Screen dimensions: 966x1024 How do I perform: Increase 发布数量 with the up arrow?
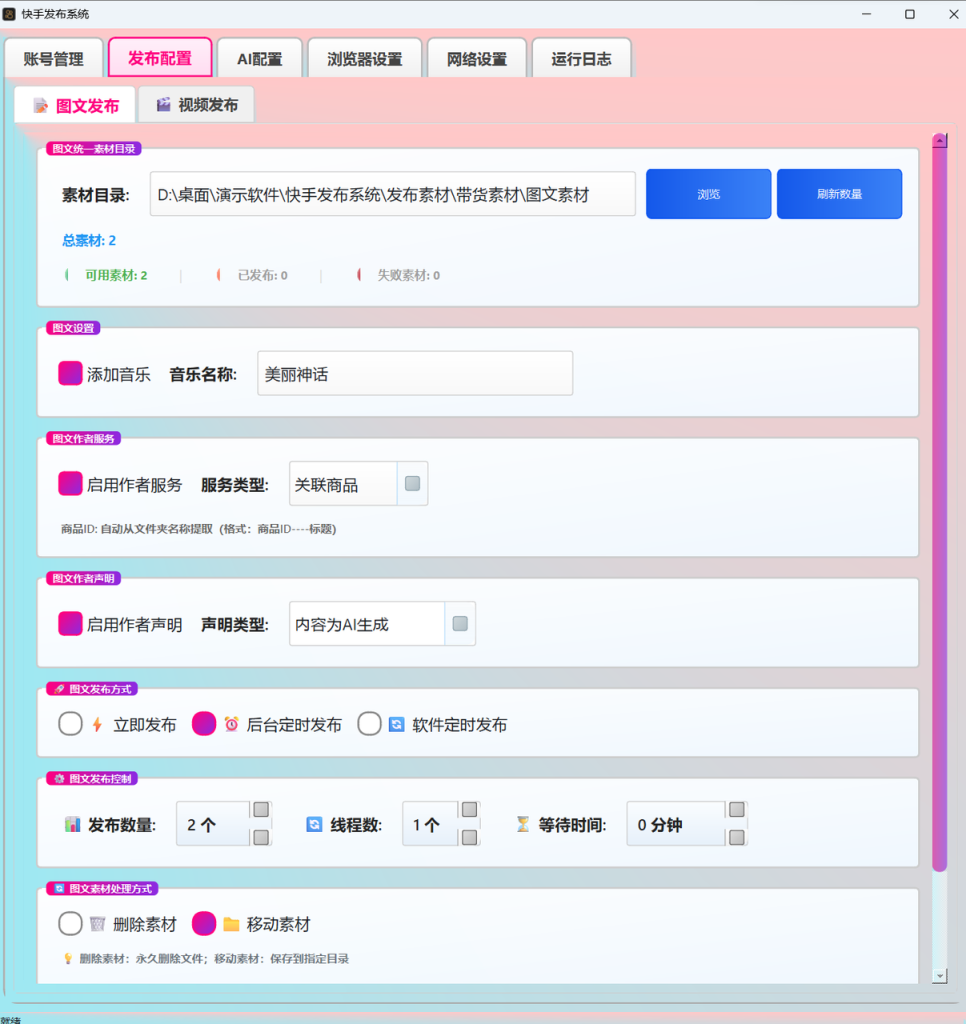(261, 810)
